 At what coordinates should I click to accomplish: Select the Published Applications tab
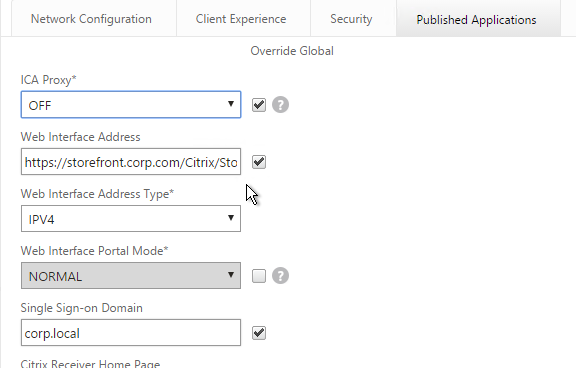point(476,19)
